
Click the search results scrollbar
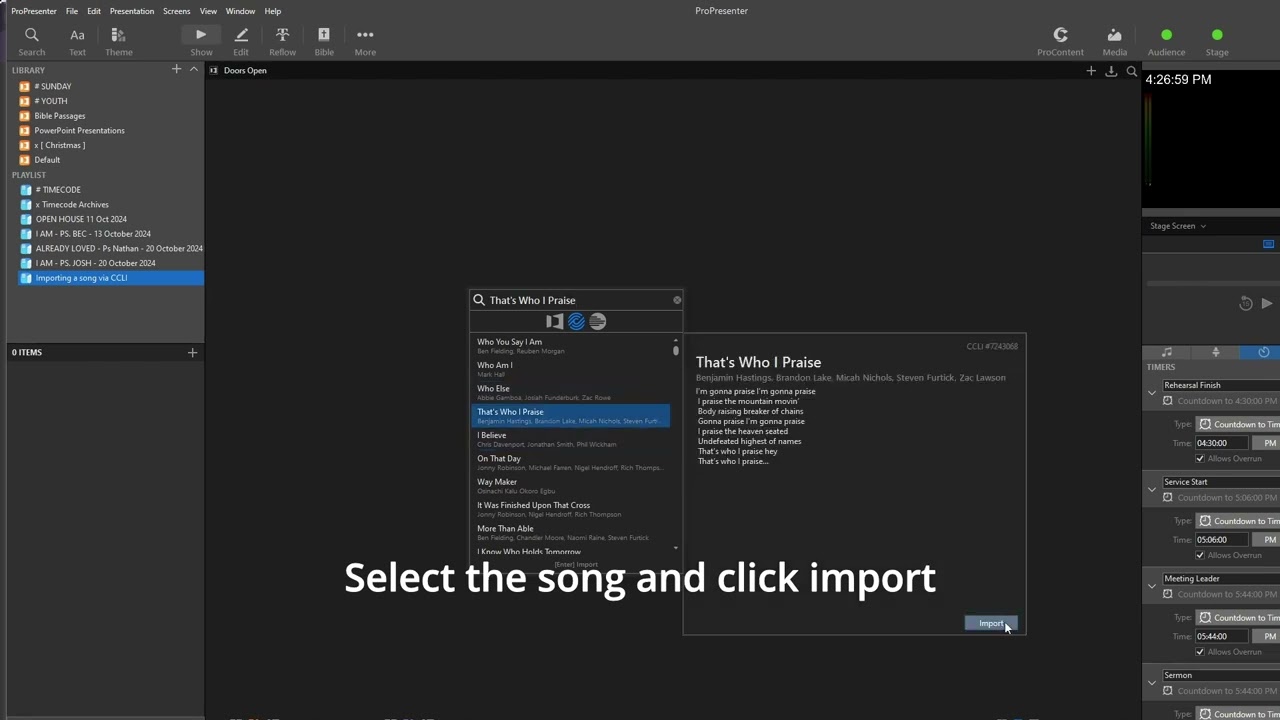click(676, 350)
